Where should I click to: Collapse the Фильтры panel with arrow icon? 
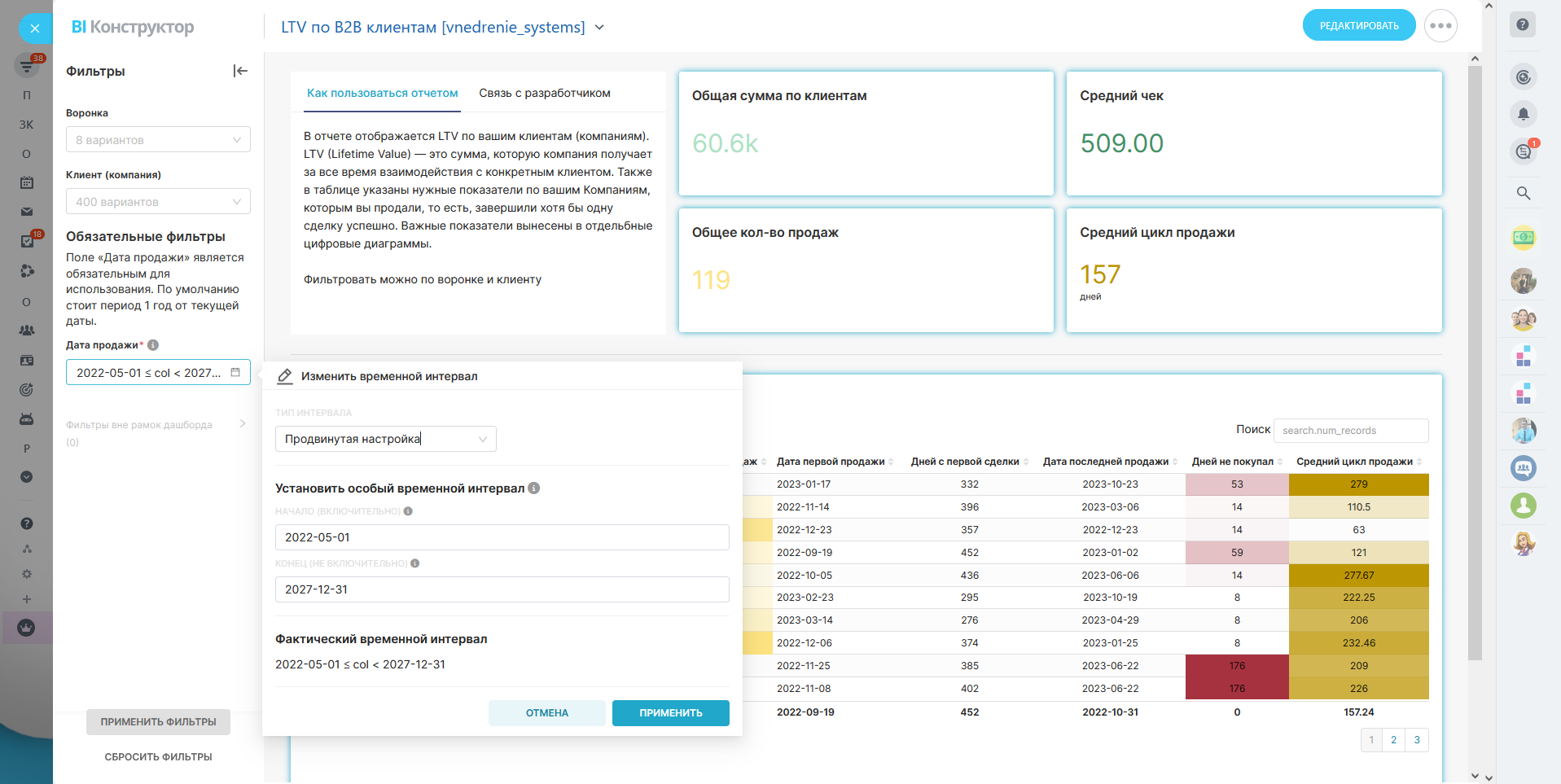click(240, 71)
